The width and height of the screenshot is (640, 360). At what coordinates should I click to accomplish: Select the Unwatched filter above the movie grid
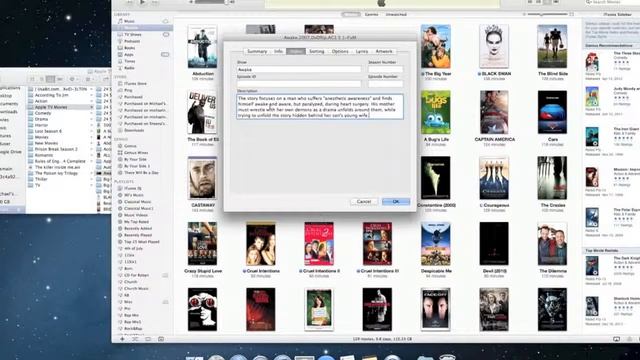[396, 14]
